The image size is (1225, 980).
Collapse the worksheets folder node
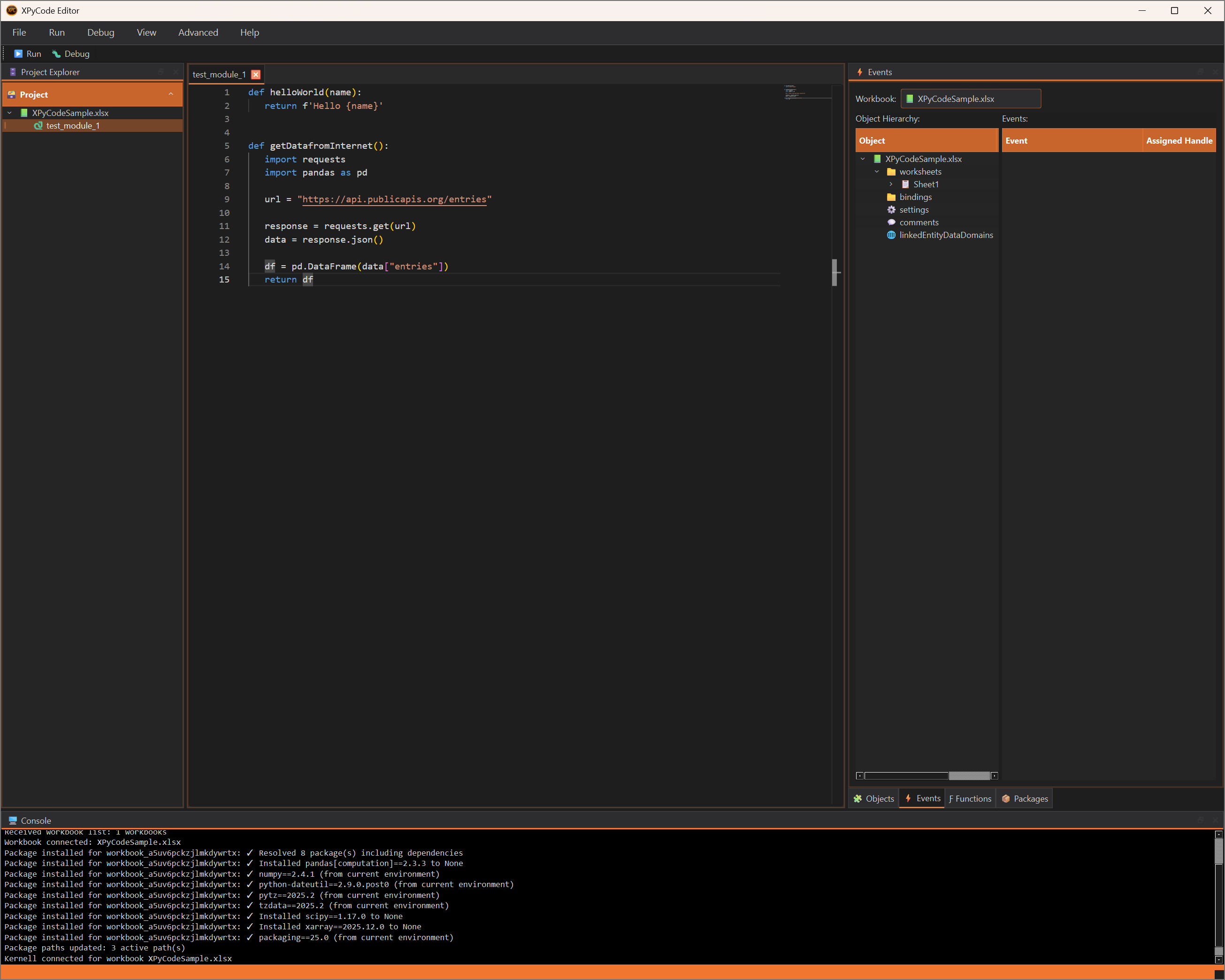[x=877, y=171]
